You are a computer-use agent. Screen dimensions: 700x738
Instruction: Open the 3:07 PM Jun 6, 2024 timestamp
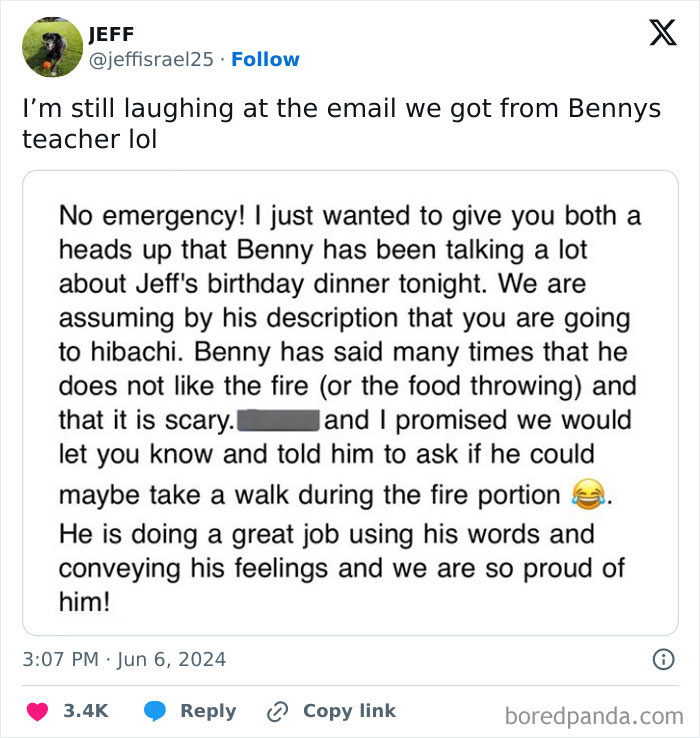pyautogui.click(x=124, y=659)
